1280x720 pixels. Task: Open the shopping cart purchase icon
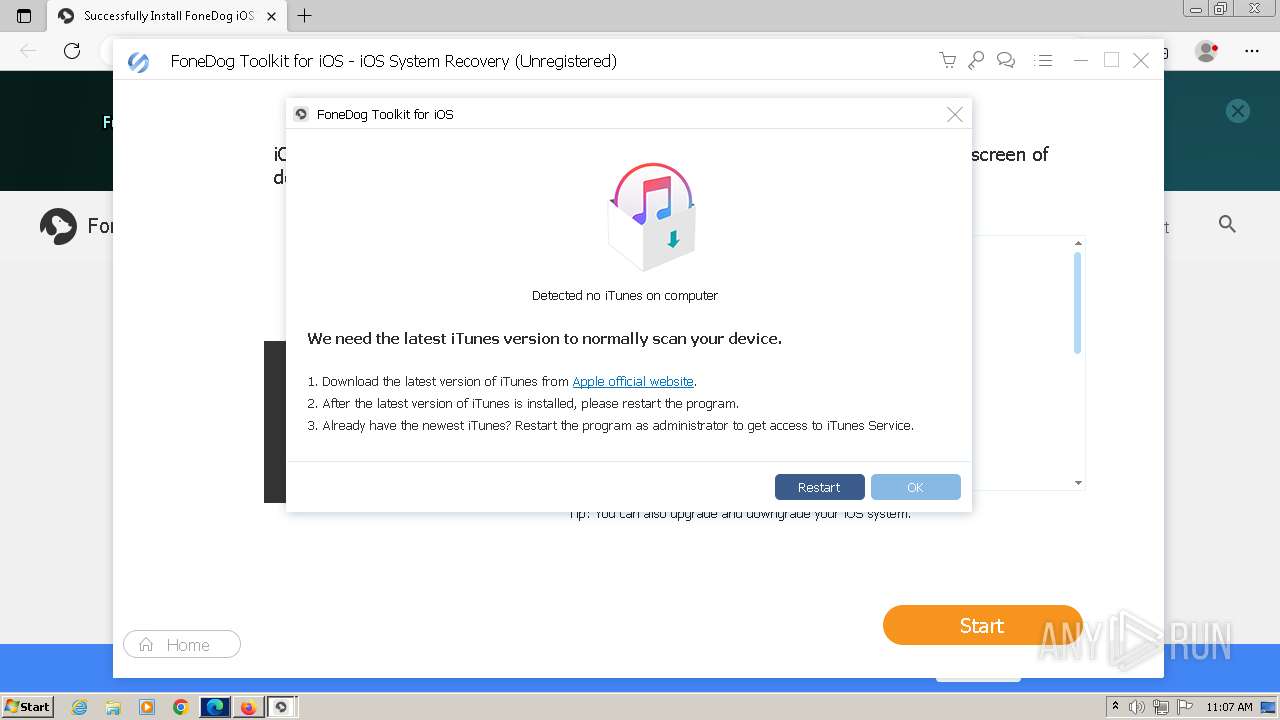coord(947,61)
